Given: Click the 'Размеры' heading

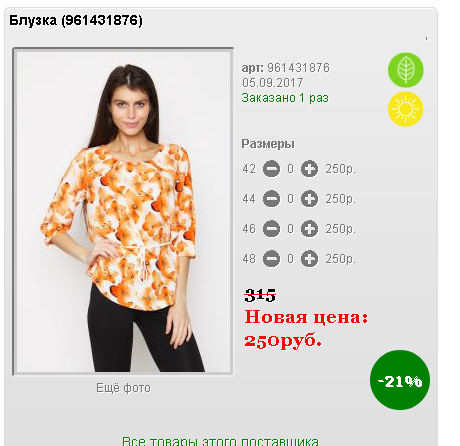Looking at the screenshot, I should [x=268, y=144].
